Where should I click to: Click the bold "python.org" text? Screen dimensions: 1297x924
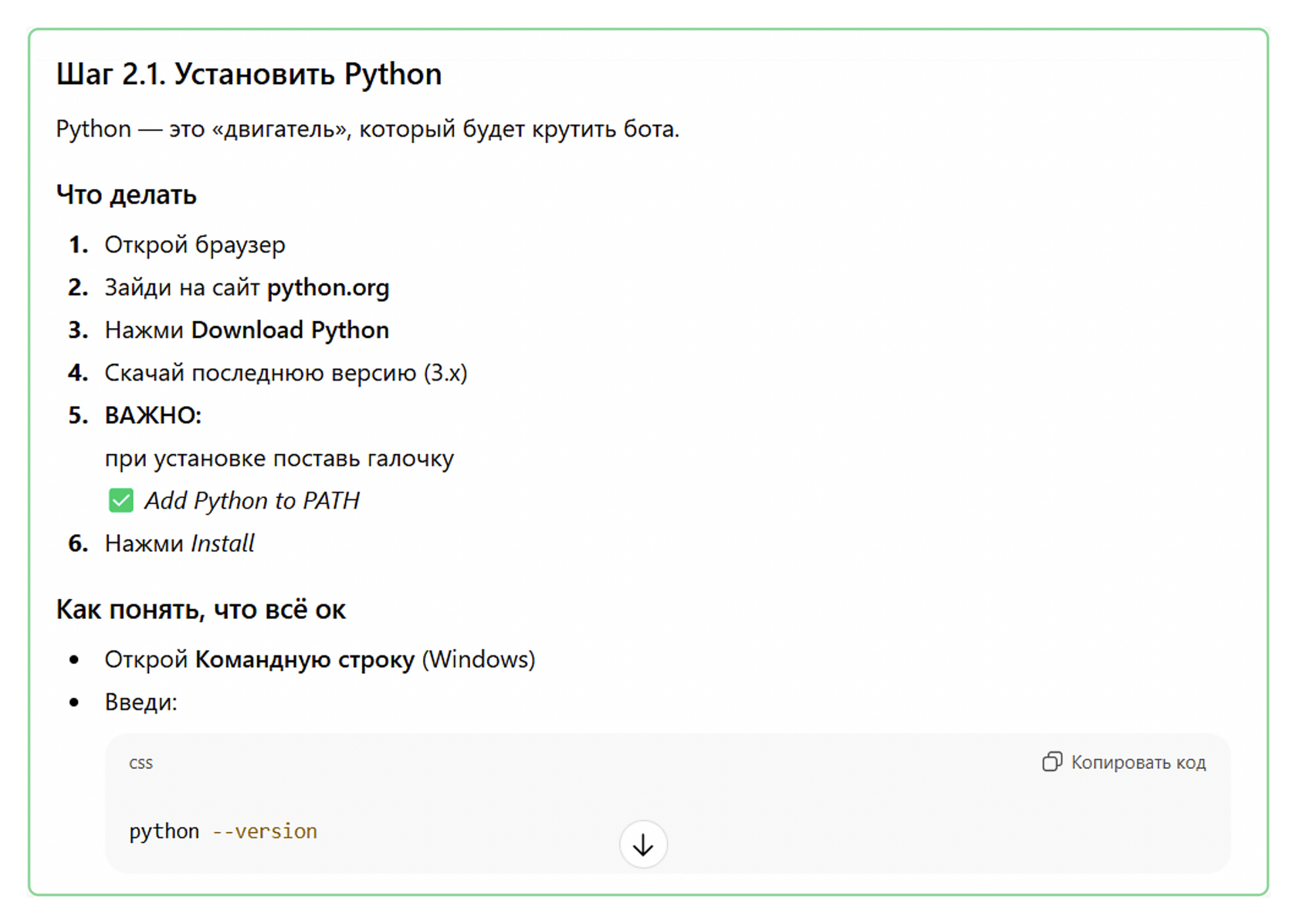tap(328, 288)
